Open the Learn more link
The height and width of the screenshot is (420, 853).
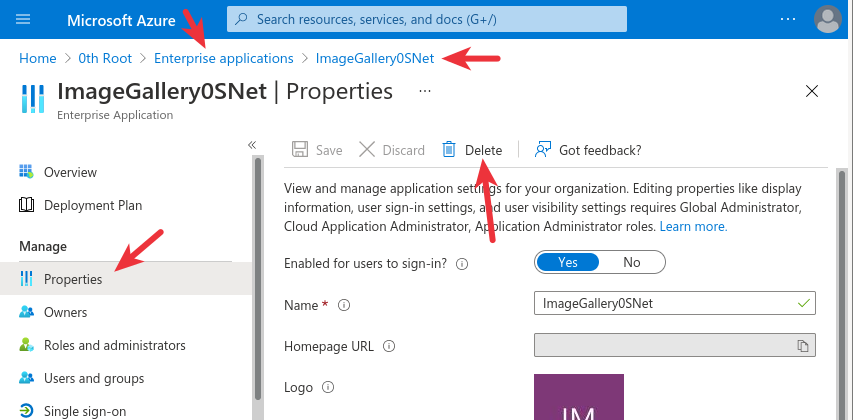(x=693, y=227)
